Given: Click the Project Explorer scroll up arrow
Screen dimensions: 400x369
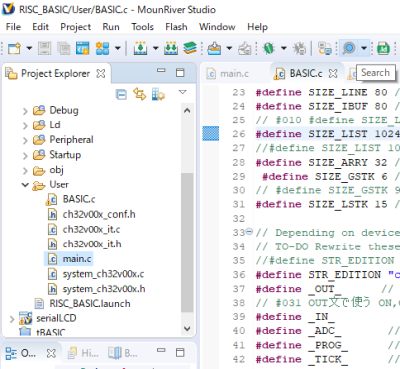Looking at the screenshot, I should [x=187, y=110].
